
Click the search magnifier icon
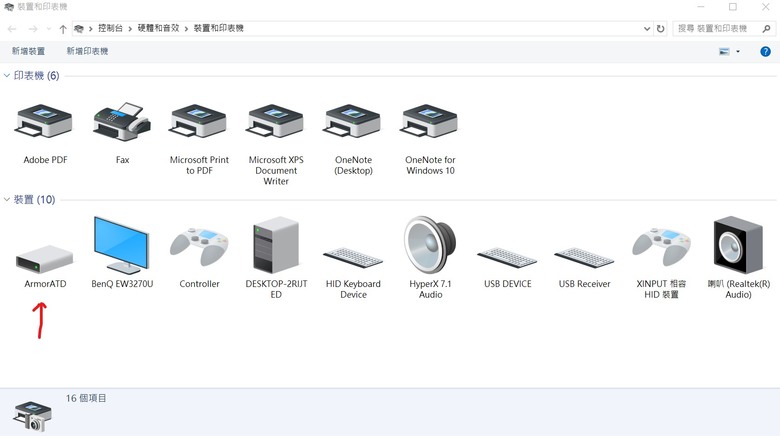tap(766, 29)
